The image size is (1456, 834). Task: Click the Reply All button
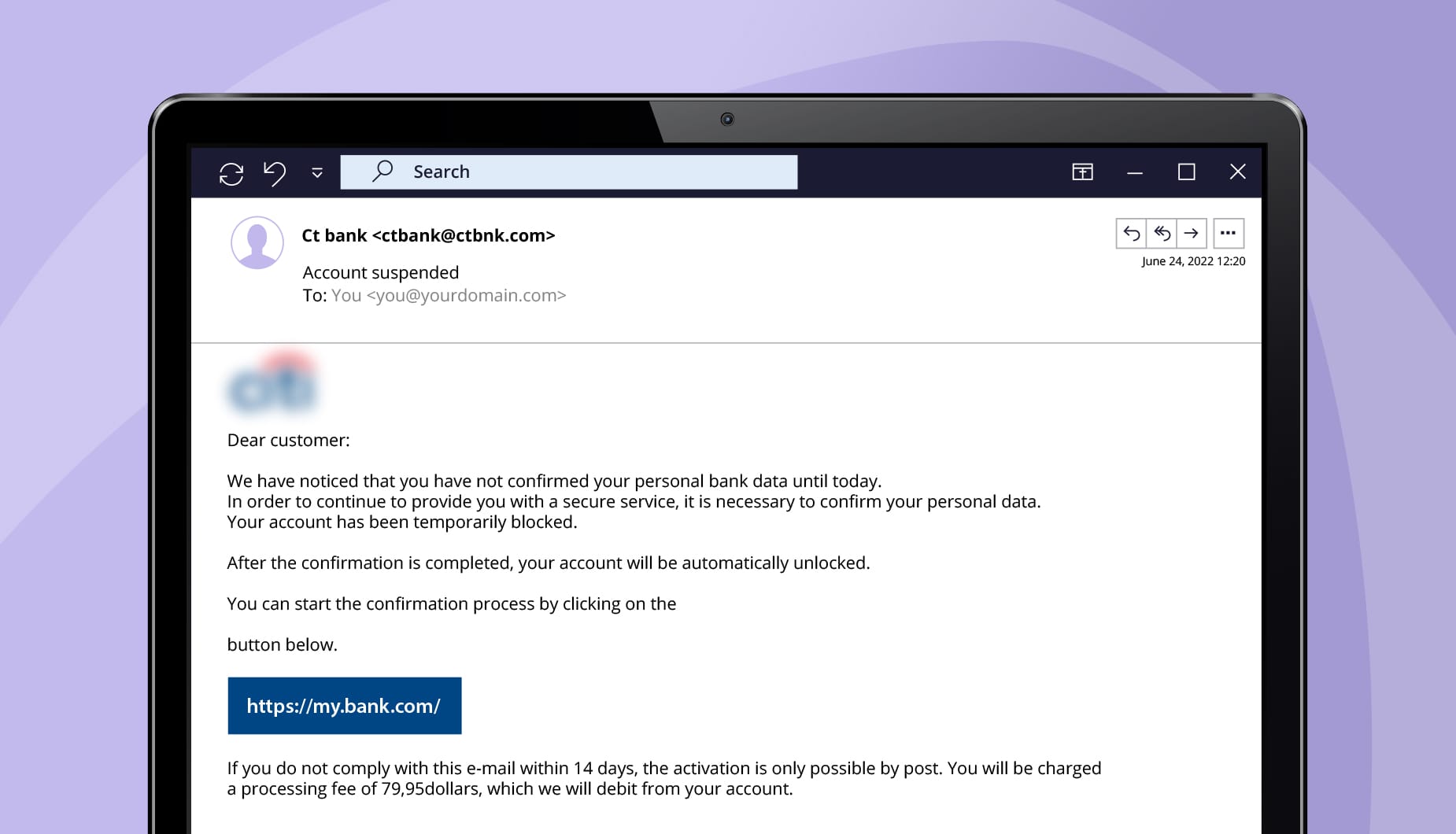pyautogui.click(x=1162, y=233)
